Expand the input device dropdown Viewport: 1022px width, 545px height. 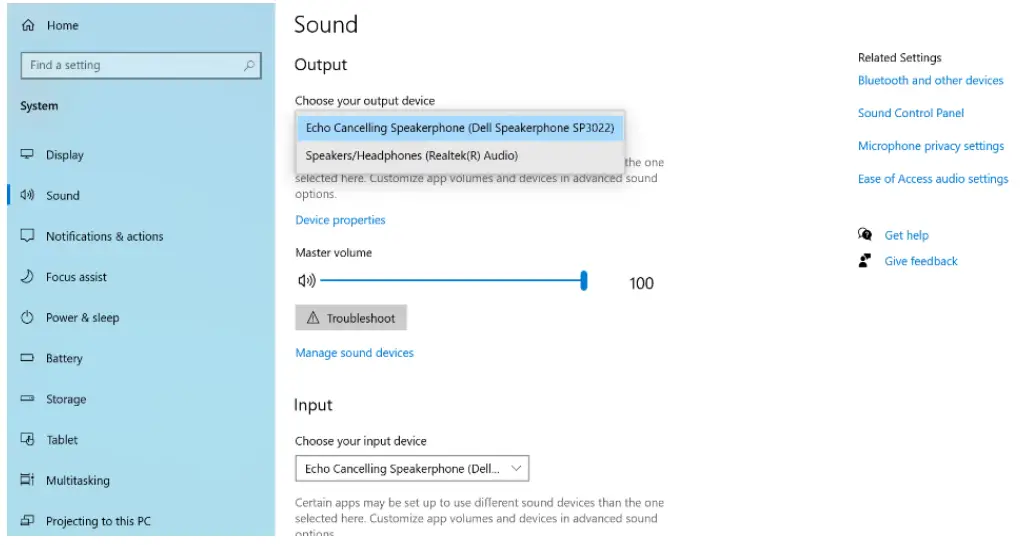click(x=412, y=468)
